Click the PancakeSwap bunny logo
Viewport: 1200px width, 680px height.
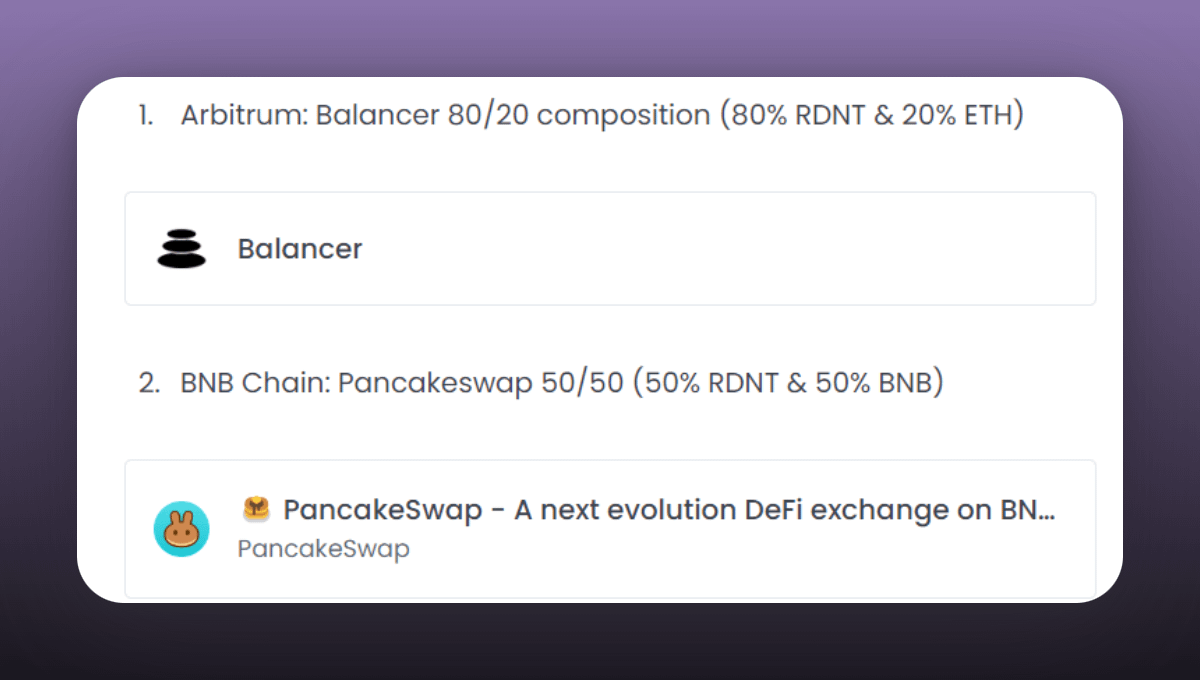click(x=181, y=529)
